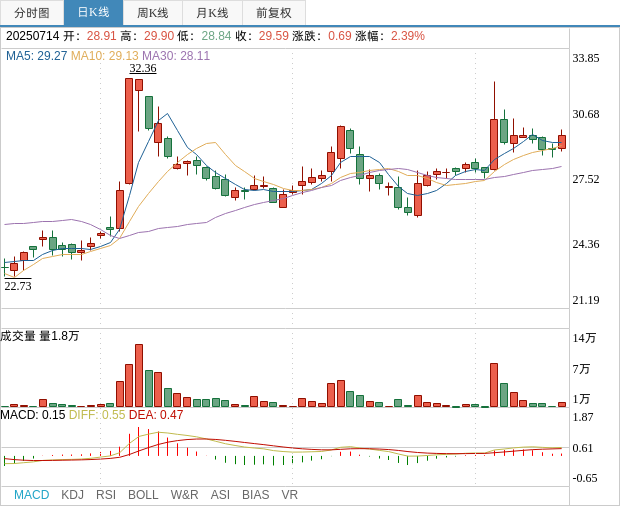The image size is (620, 506).
Task: Click the 30.68 price axis label
Action: (x=586, y=114)
